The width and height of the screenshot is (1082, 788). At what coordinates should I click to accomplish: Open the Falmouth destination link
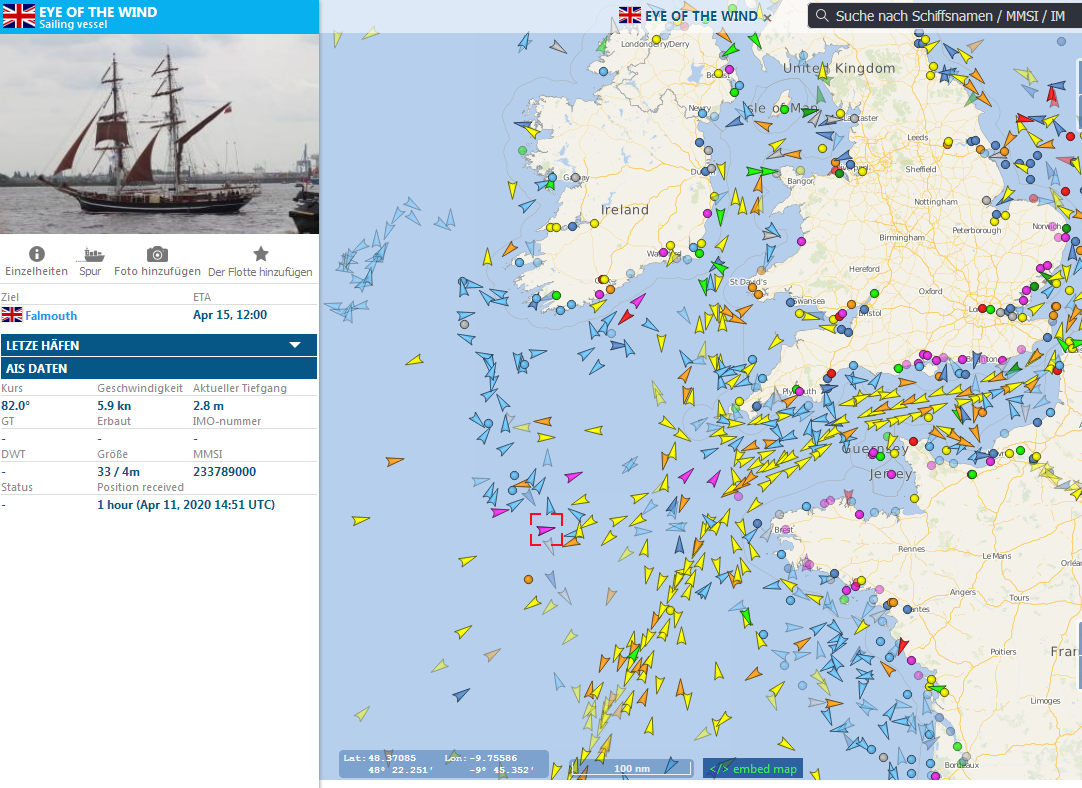(x=51, y=315)
